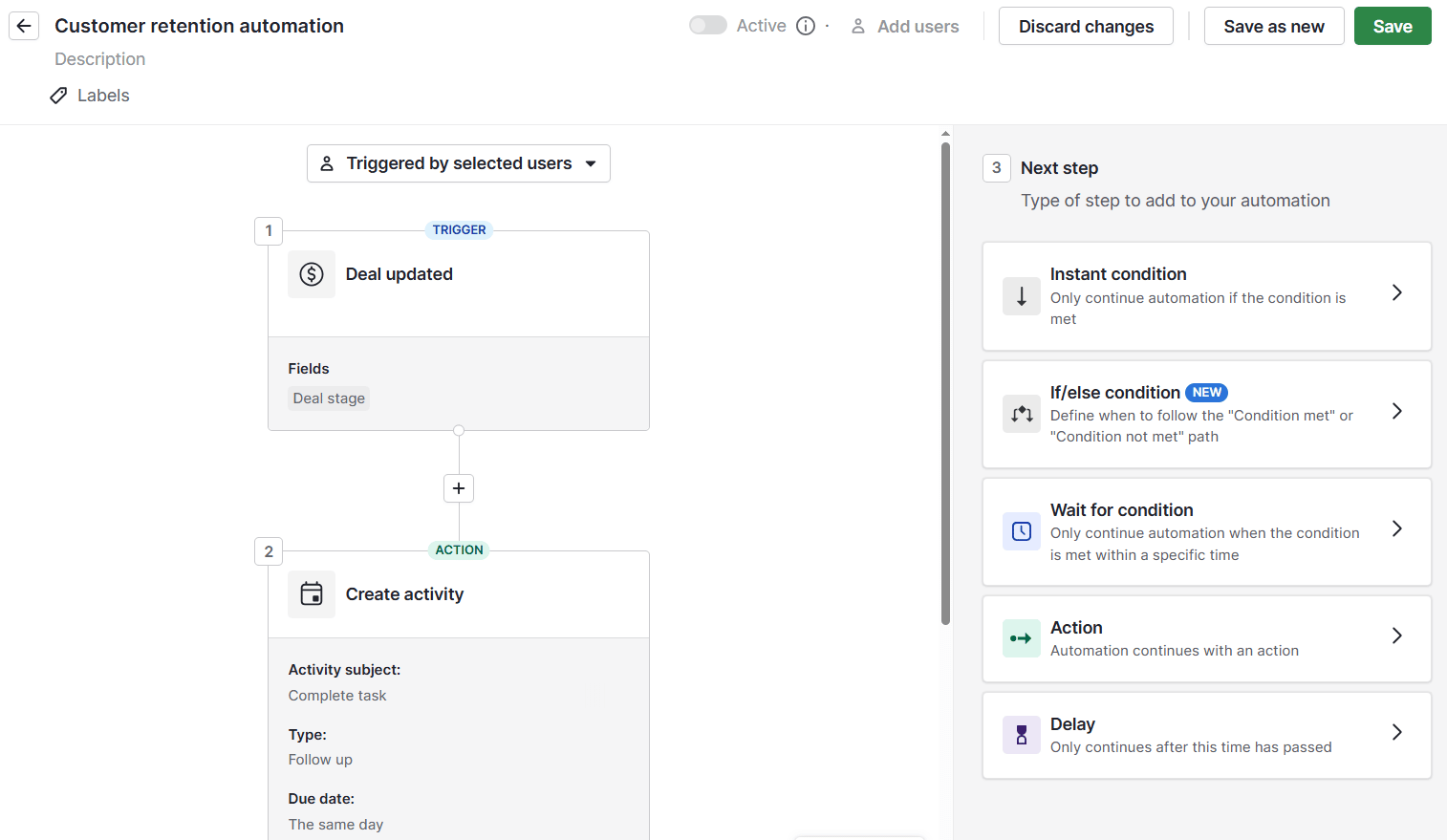Image resolution: width=1447 pixels, height=840 pixels.
Task: Edit the Customer retention automation title
Action: tap(199, 26)
